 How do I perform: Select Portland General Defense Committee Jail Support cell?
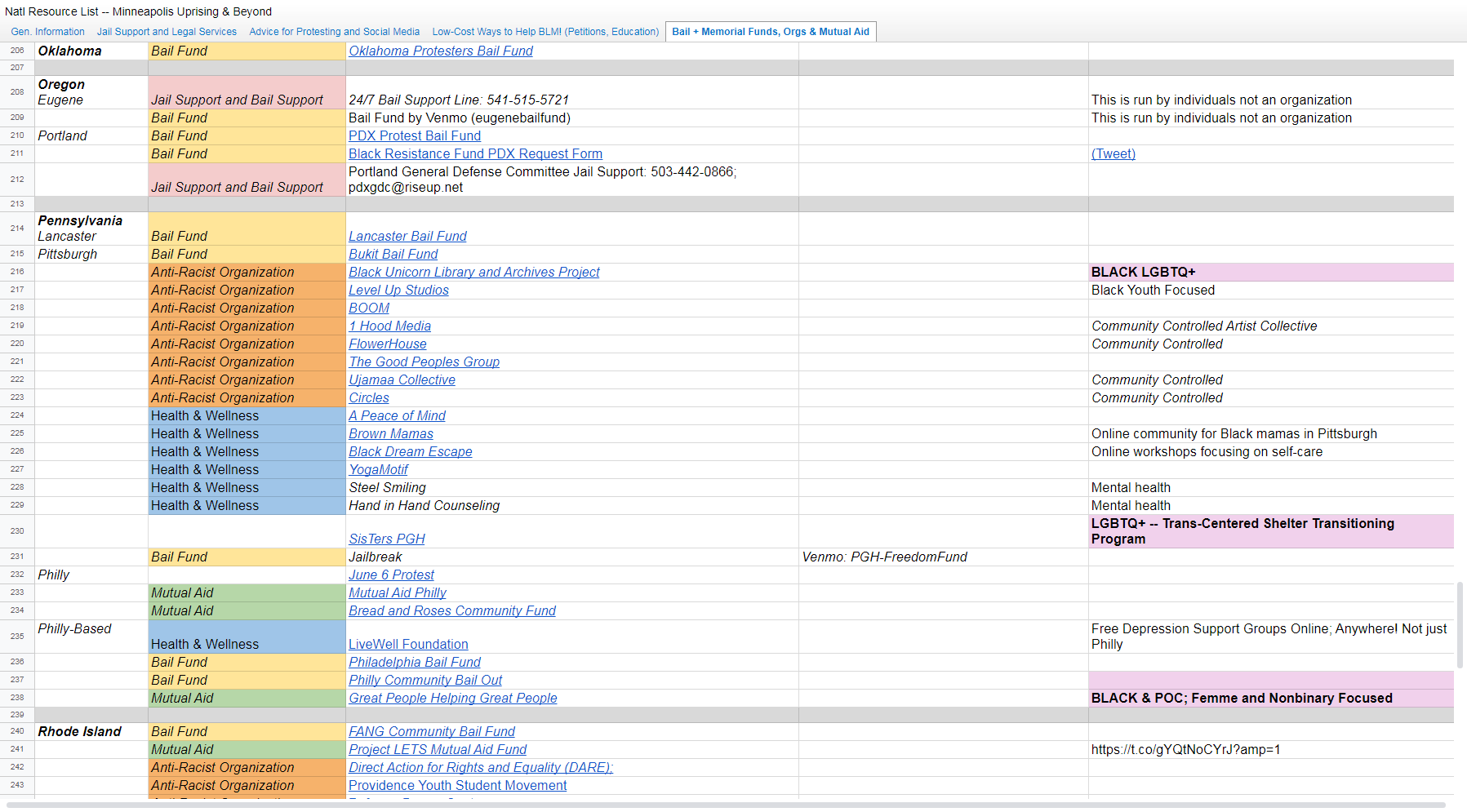[x=572, y=180]
